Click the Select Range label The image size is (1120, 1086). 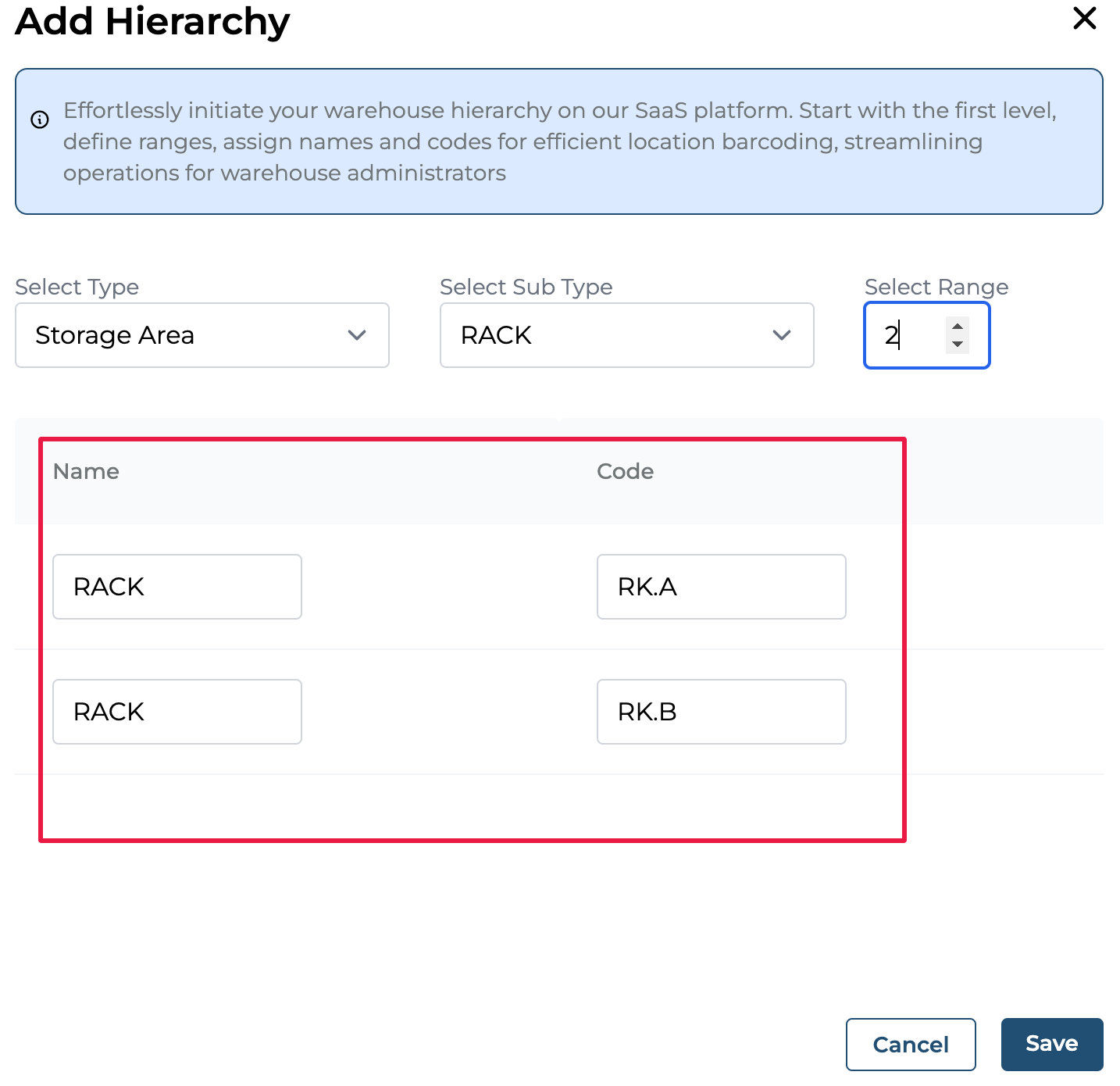click(x=936, y=287)
